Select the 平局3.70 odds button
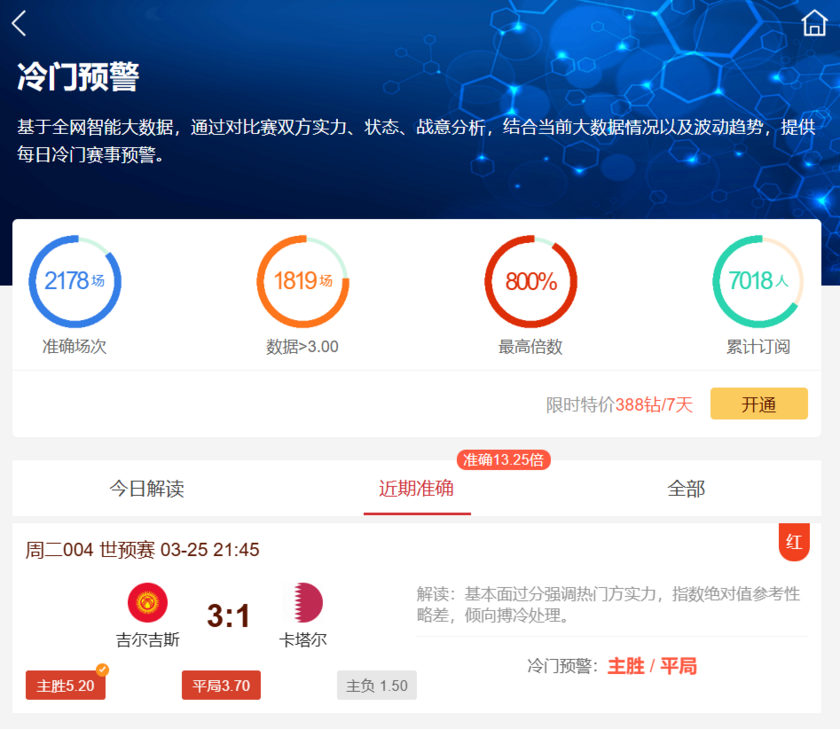The height and width of the screenshot is (729, 840). (x=221, y=686)
